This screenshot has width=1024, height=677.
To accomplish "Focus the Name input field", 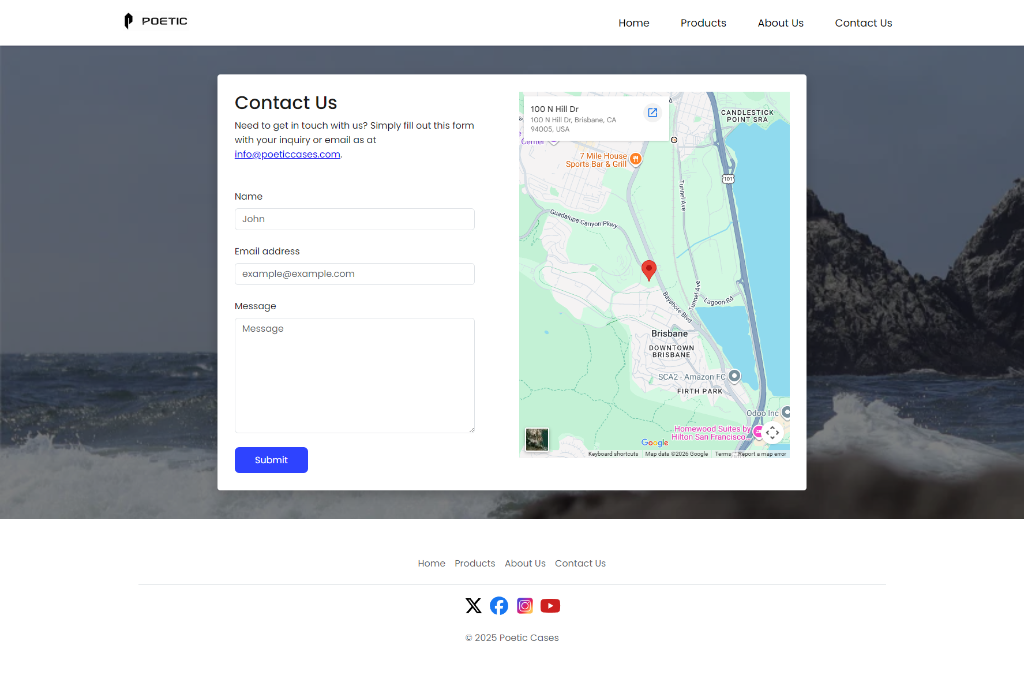I will tap(355, 219).
